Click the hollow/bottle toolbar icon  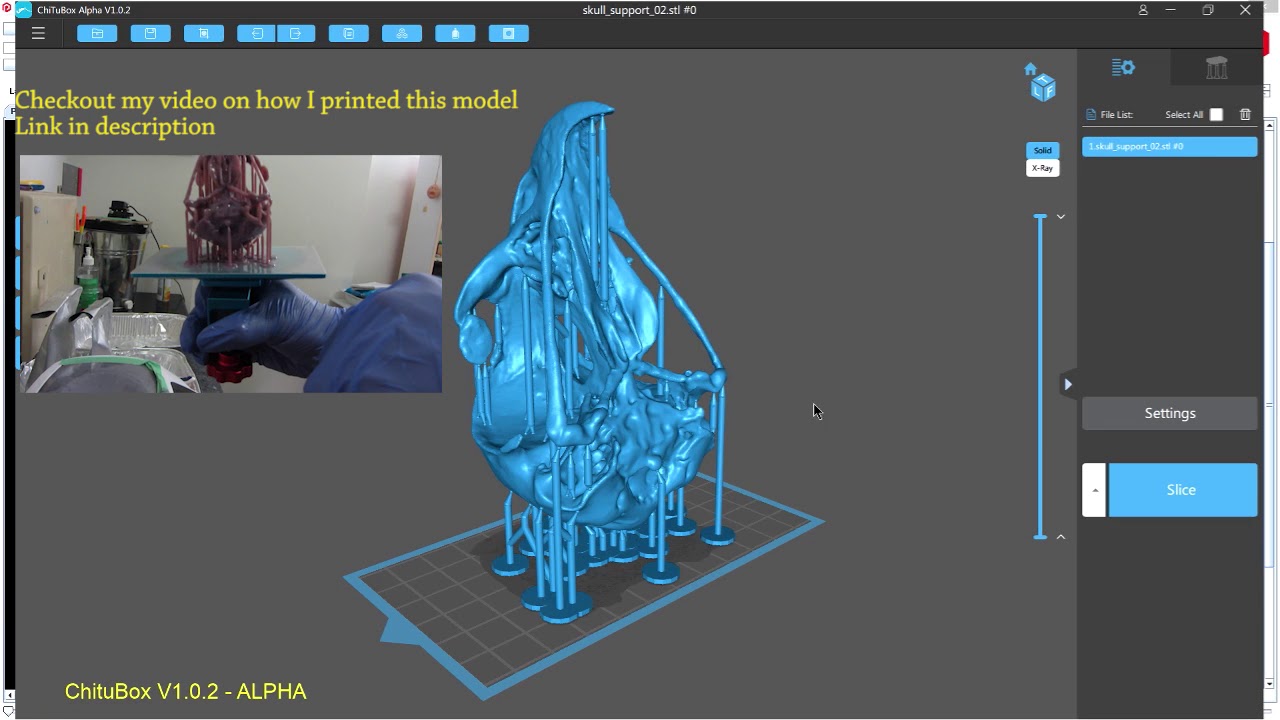[455, 33]
